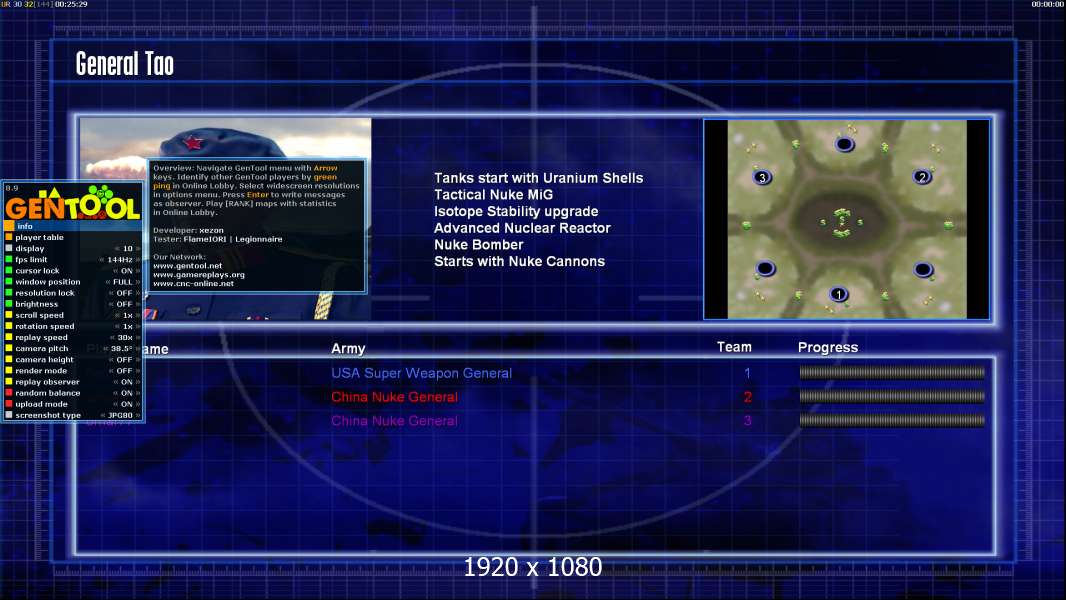This screenshot has width=1066, height=600.
Task: Click the progress bar for team 3
Action: (892, 421)
